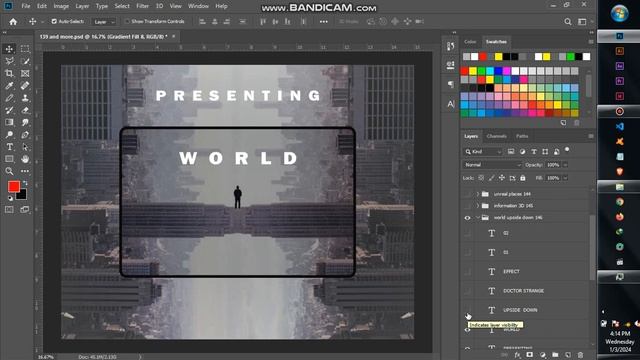
Task: Show the unreal places group
Action: [467, 194]
